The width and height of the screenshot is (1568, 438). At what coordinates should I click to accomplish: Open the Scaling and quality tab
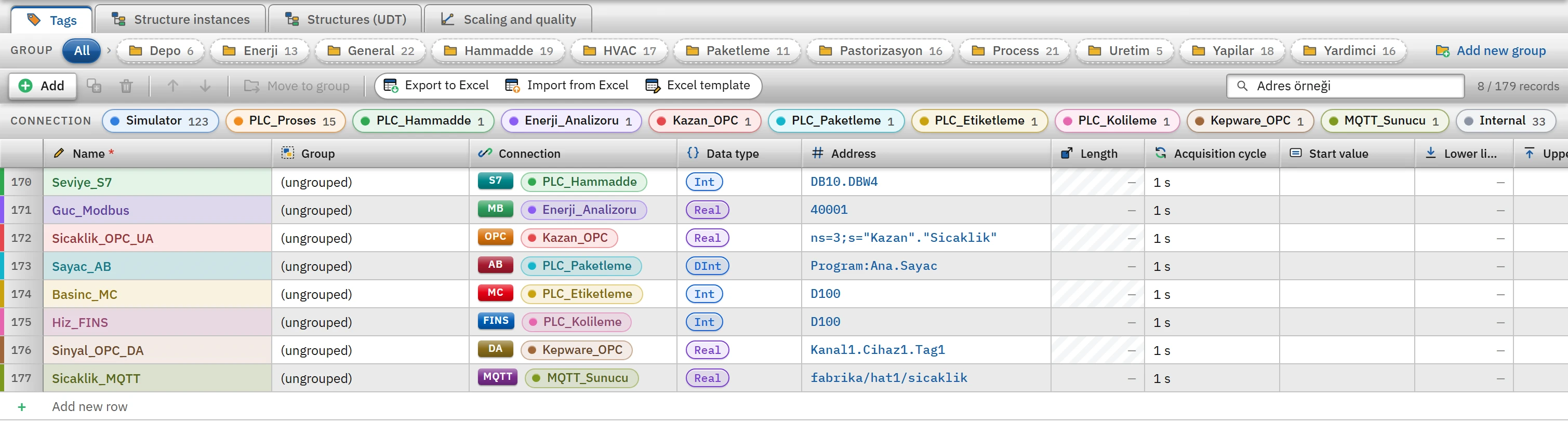508,19
